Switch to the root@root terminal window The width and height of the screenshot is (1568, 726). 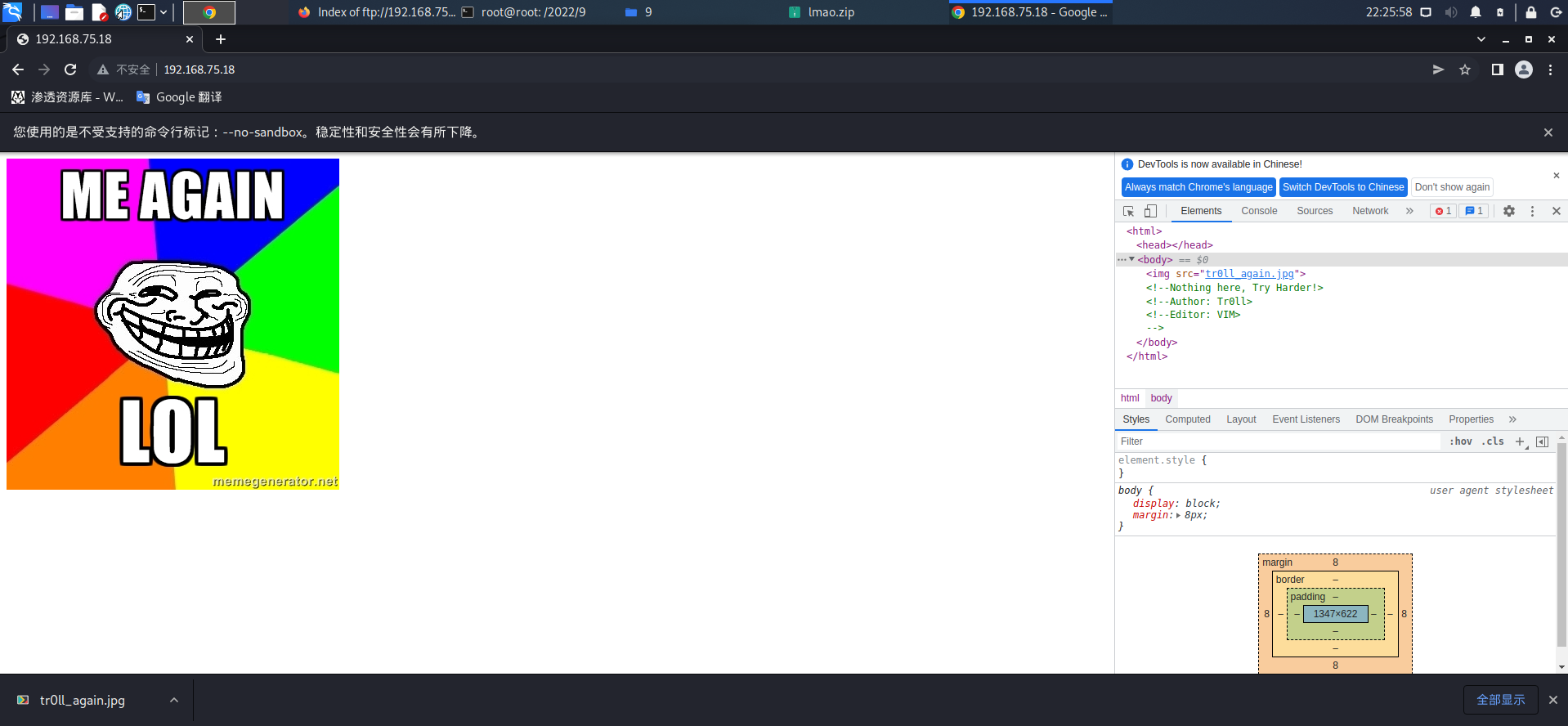(524, 12)
